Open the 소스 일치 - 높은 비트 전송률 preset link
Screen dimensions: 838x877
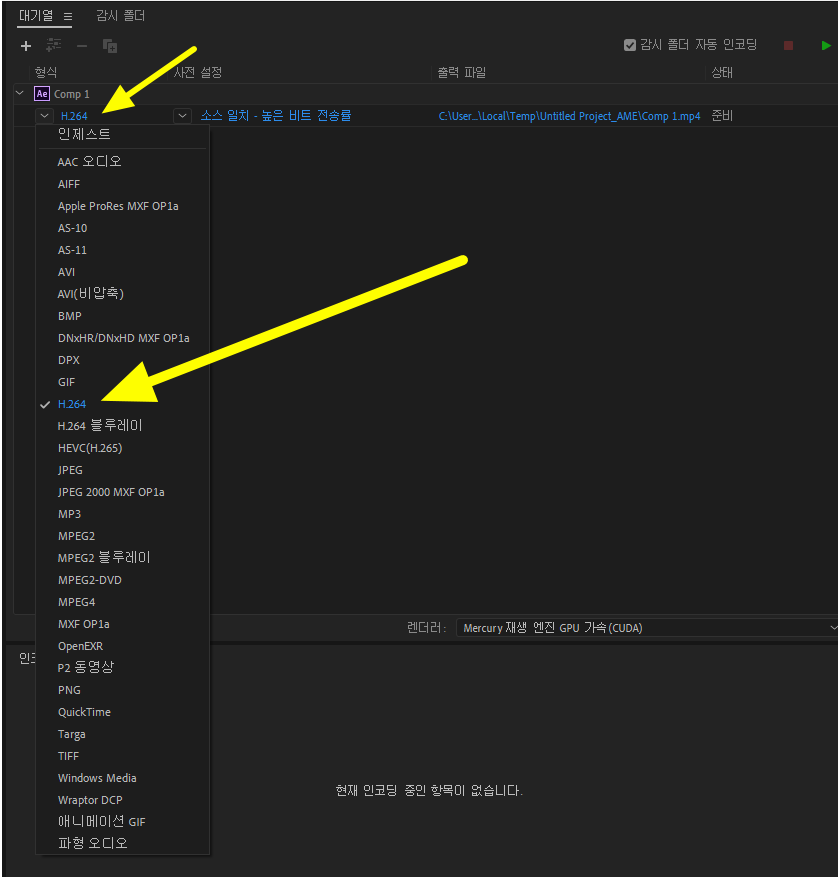276,116
